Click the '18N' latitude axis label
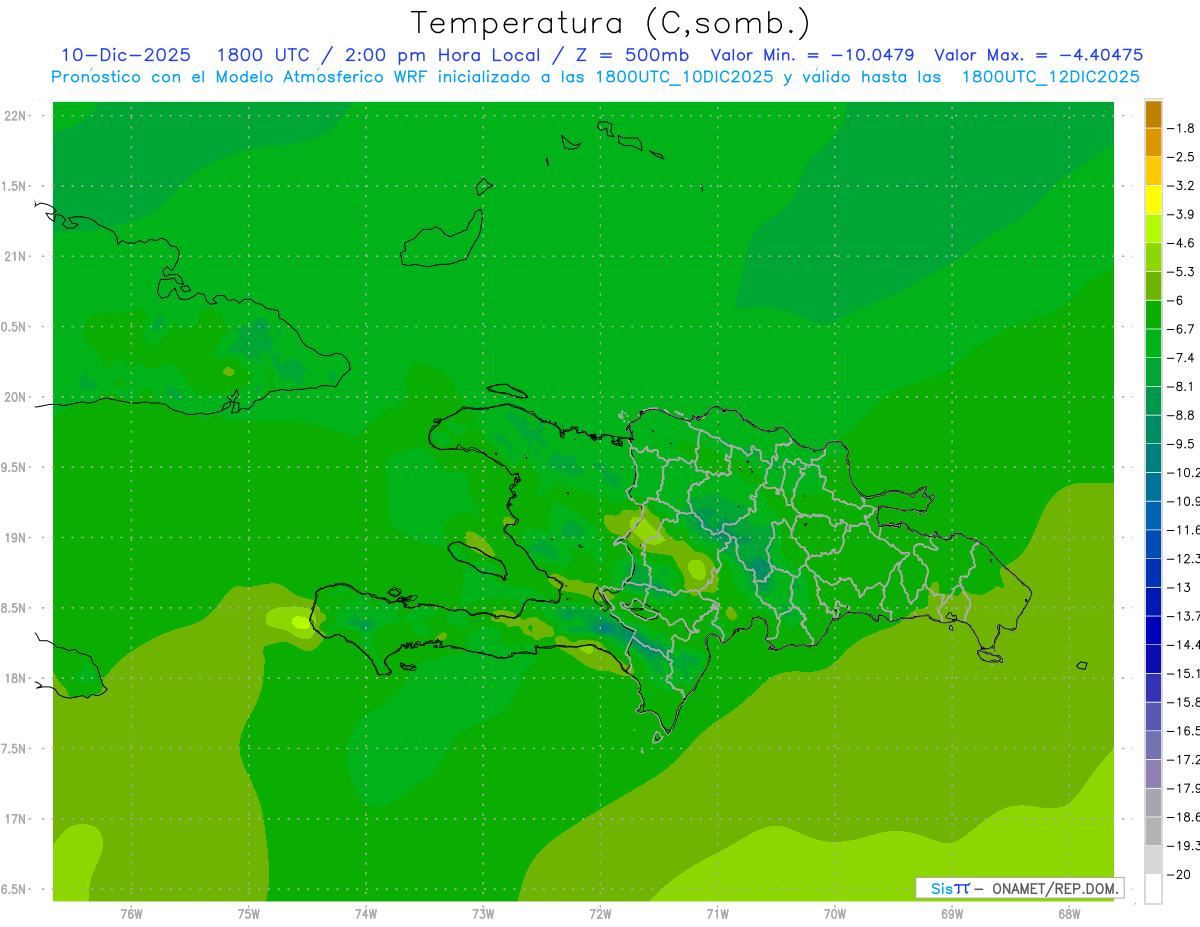Viewport: 1200px width, 927px height. click(x=16, y=678)
